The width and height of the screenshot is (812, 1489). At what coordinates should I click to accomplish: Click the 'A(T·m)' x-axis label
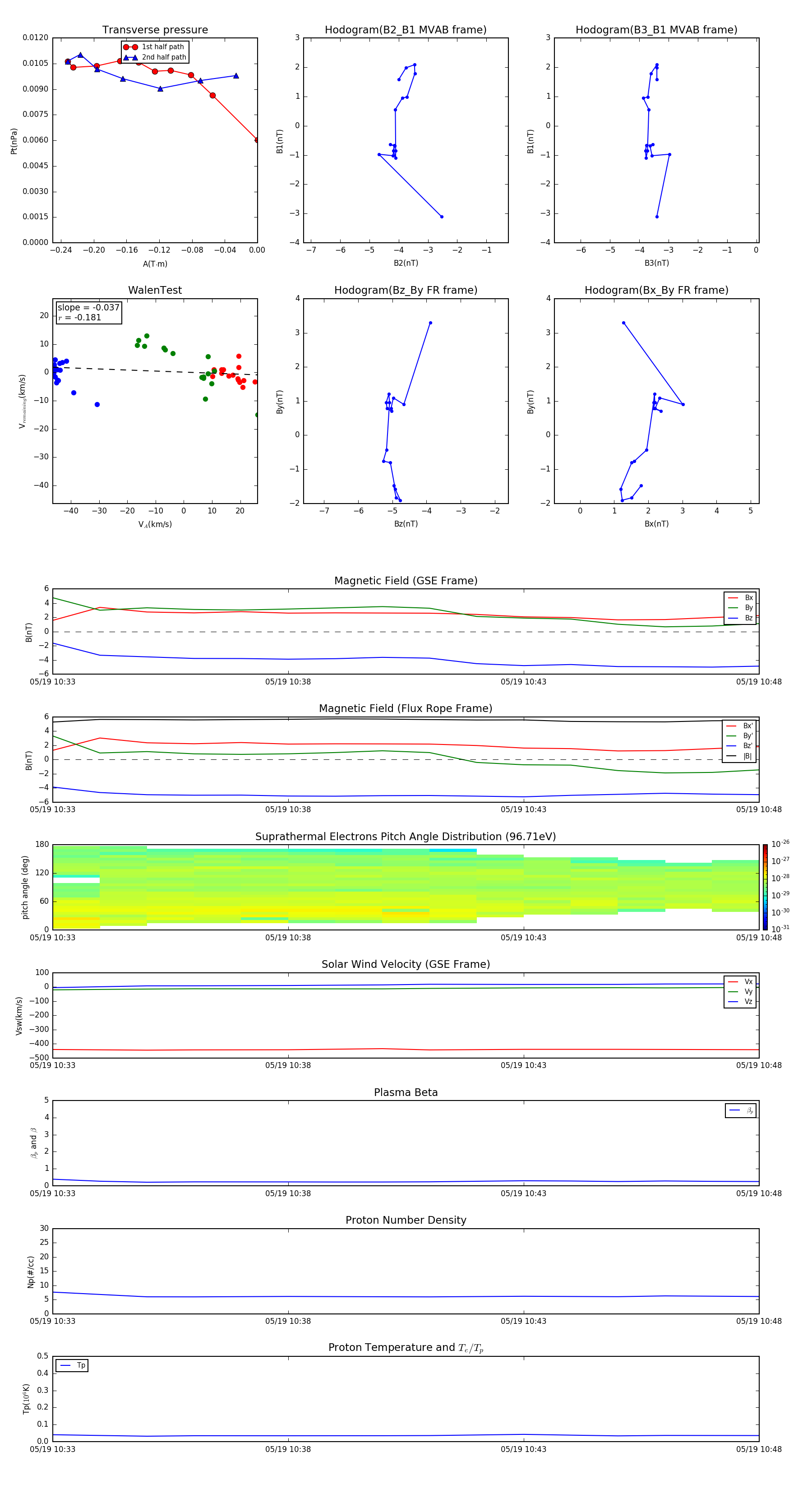[x=155, y=264]
